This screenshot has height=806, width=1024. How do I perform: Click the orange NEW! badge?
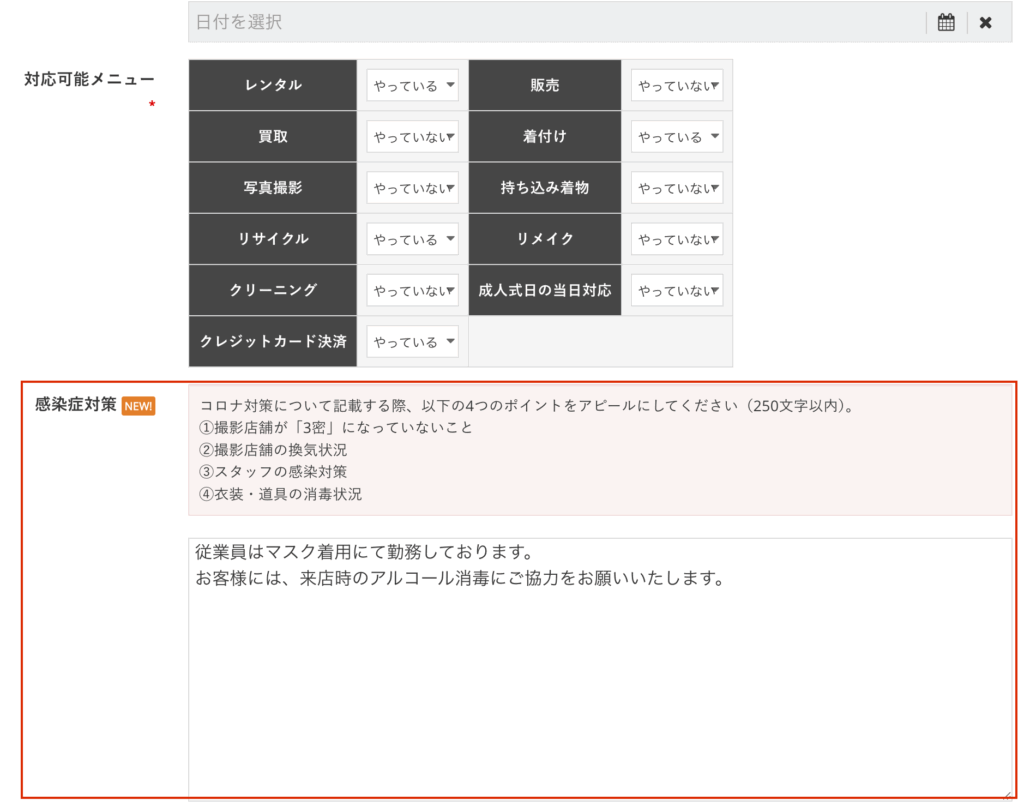[x=138, y=406]
